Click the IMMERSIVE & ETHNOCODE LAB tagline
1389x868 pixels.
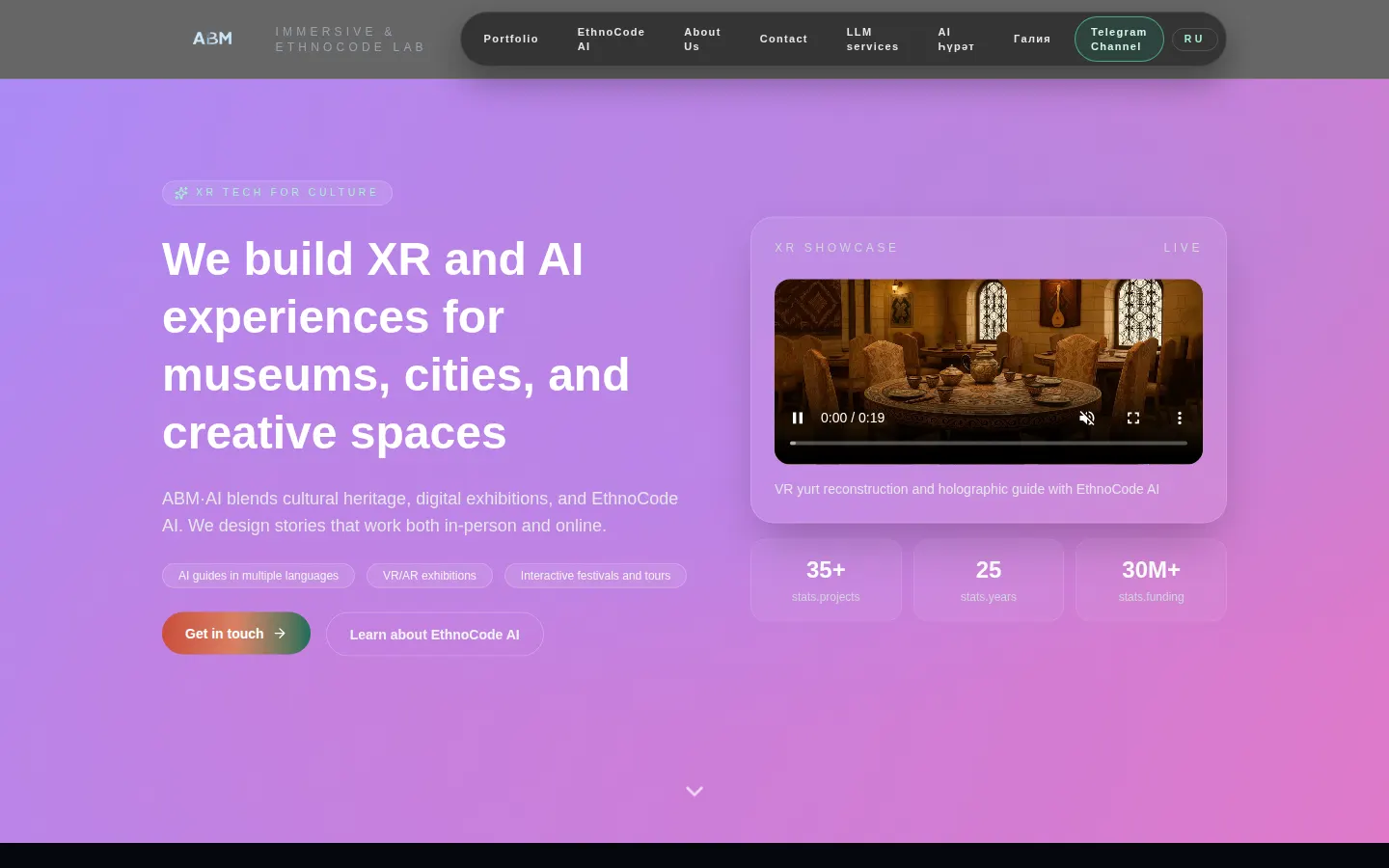350,39
